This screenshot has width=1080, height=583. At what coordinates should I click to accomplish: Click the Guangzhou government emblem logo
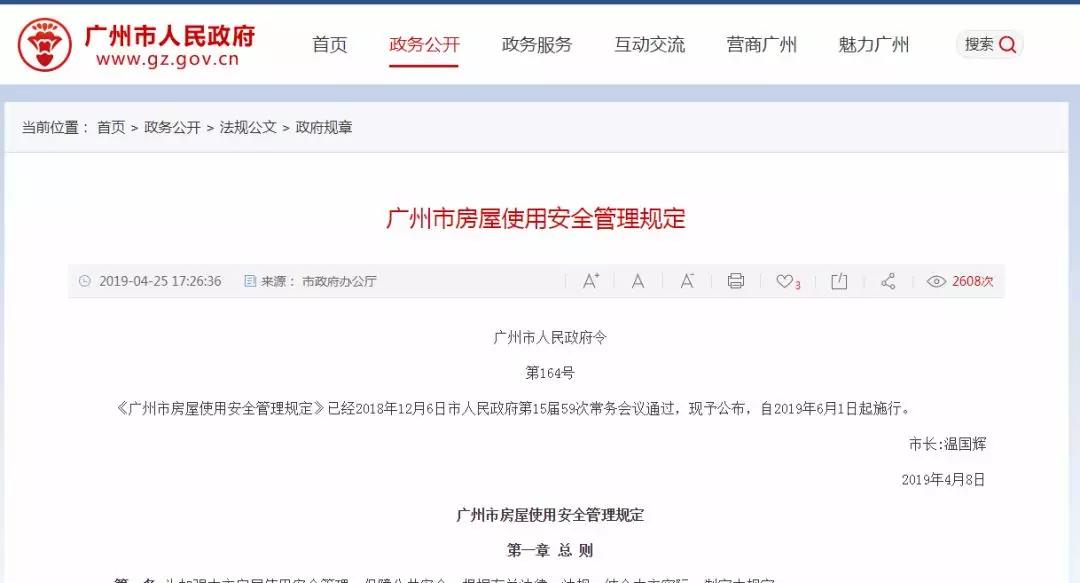click(x=44, y=45)
